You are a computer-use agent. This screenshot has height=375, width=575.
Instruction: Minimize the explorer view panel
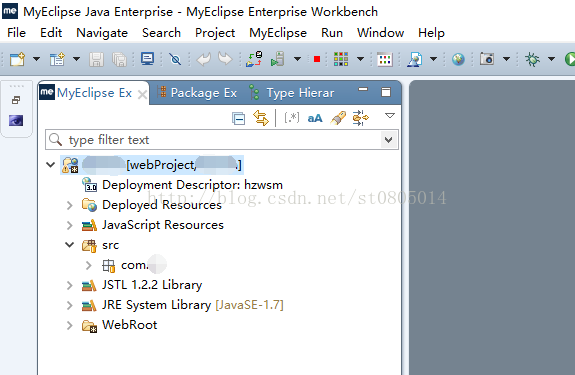click(x=363, y=90)
